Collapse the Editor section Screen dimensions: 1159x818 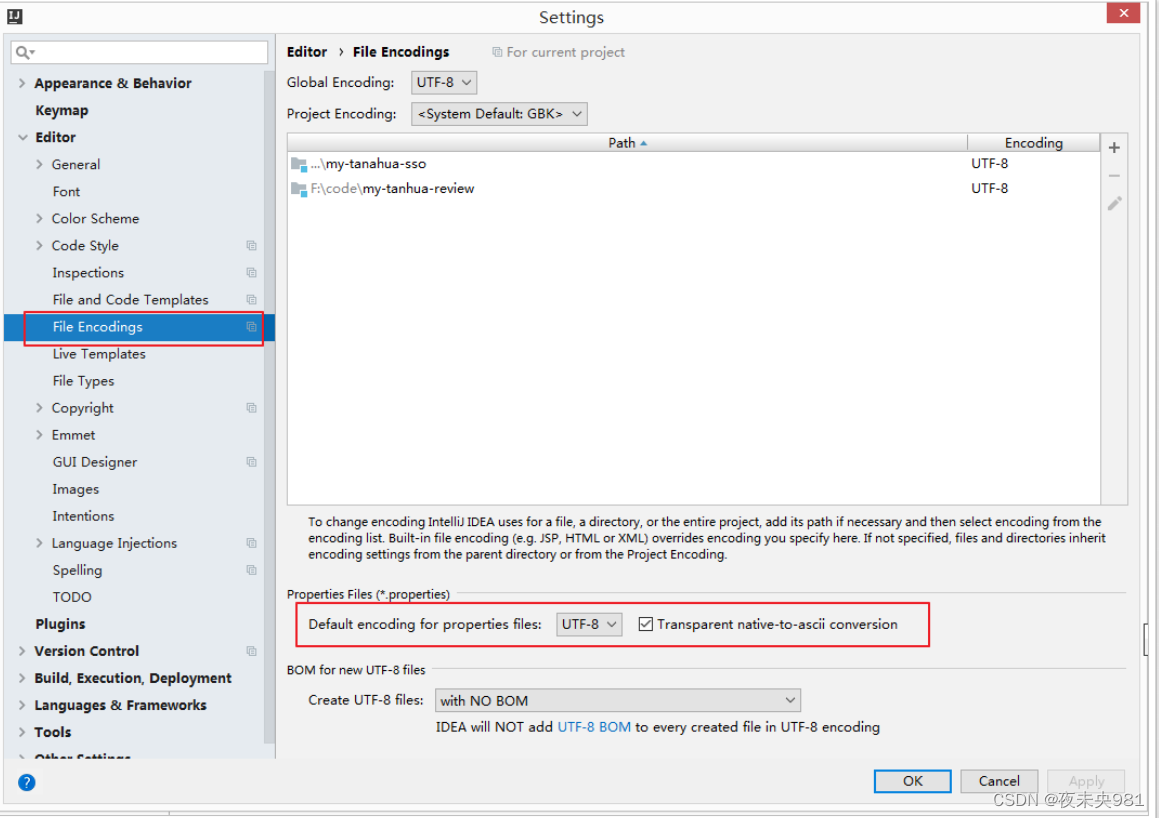click(22, 137)
